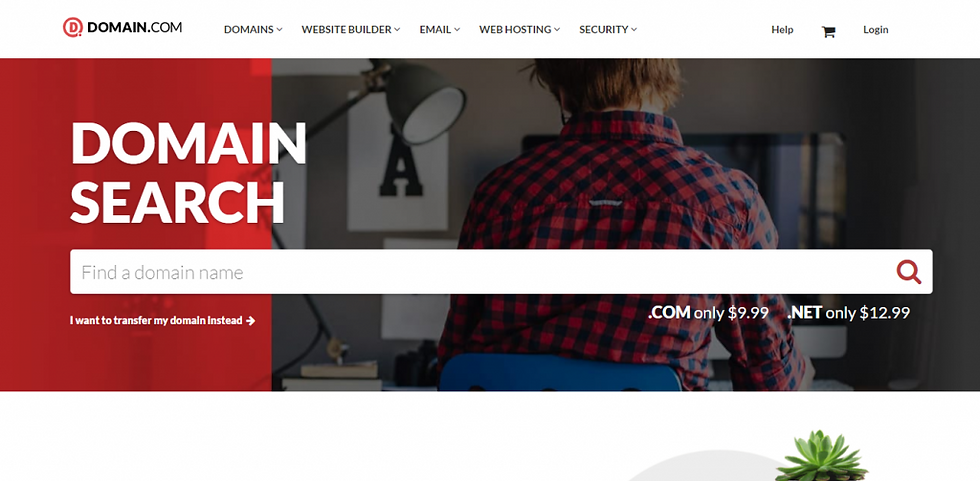Image resolution: width=980 pixels, height=481 pixels.
Task: Expand the chevron next to WEB HOSTING
Action: tap(557, 29)
